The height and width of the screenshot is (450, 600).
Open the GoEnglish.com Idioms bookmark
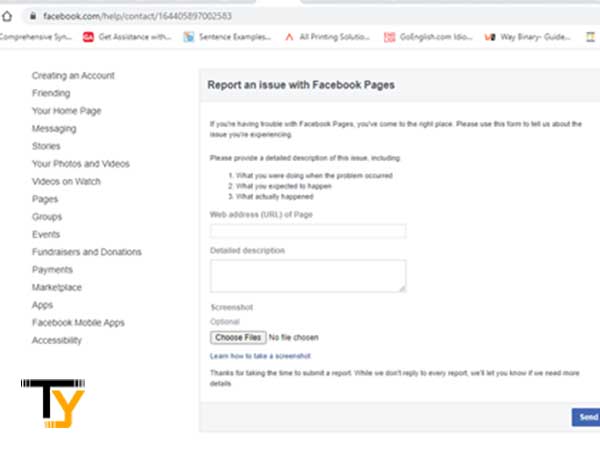click(x=428, y=37)
